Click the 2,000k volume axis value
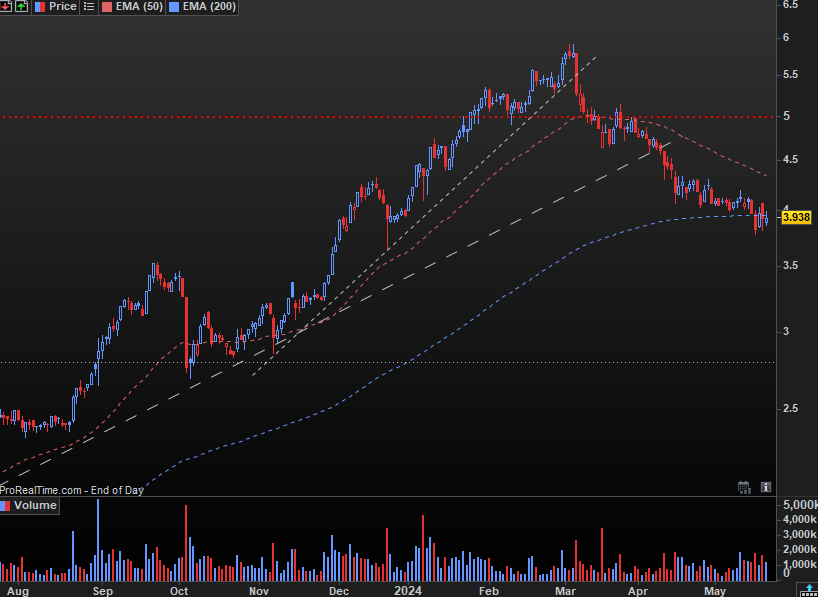 800,550
